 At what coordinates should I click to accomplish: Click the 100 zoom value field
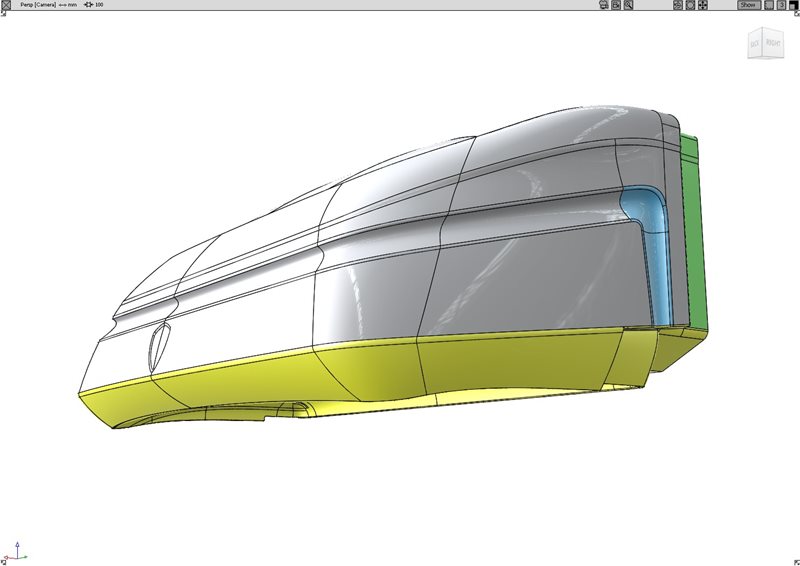(100, 5)
